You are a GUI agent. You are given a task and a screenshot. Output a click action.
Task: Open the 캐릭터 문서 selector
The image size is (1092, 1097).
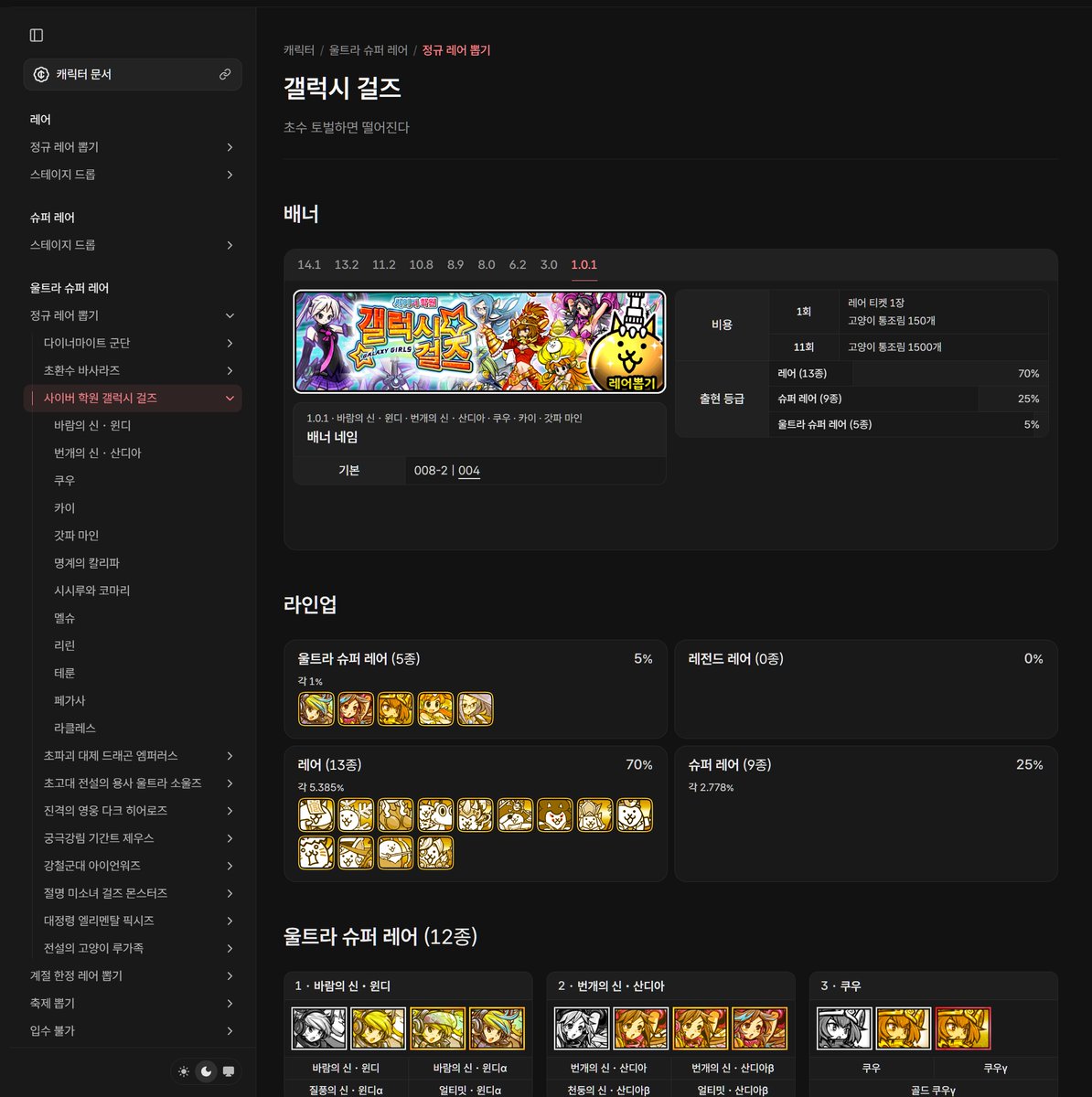point(133,74)
